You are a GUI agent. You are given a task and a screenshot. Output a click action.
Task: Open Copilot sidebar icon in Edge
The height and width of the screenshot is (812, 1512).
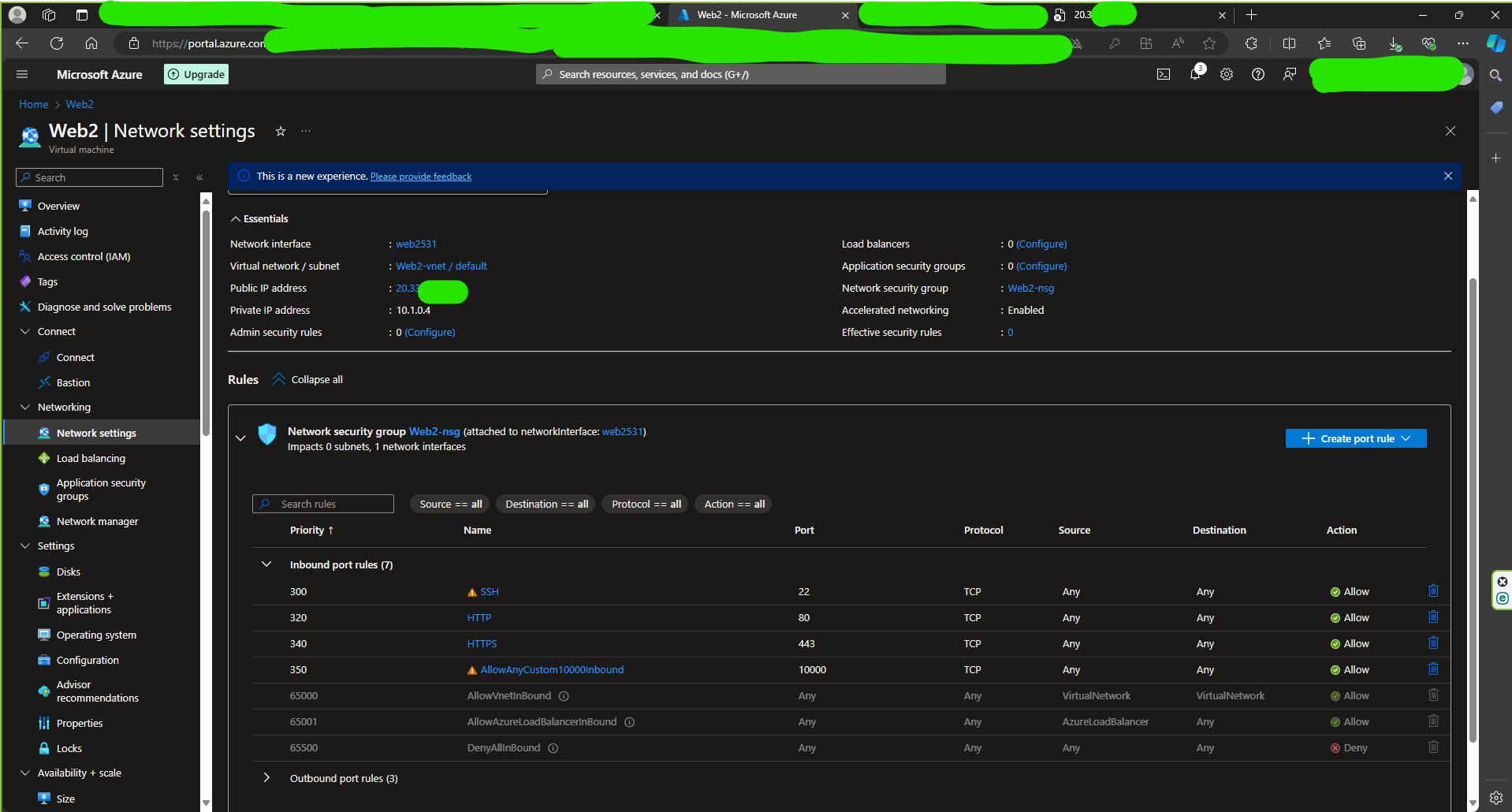click(1495, 43)
